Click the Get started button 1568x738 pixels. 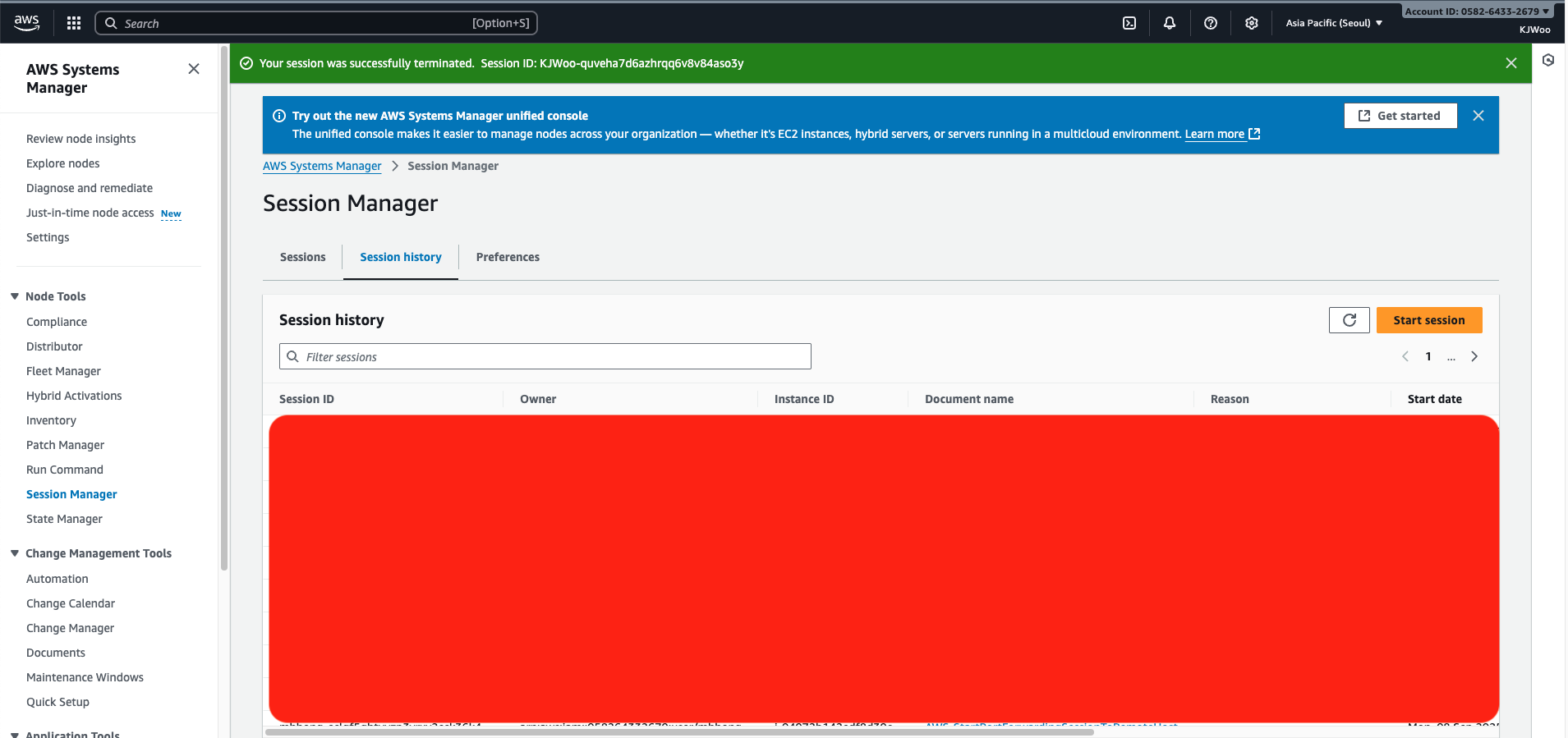[x=1401, y=116]
